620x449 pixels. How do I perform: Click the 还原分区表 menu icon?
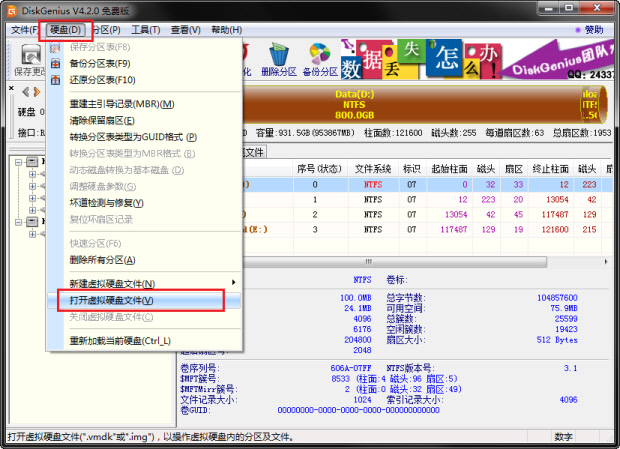tap(55, 80)
